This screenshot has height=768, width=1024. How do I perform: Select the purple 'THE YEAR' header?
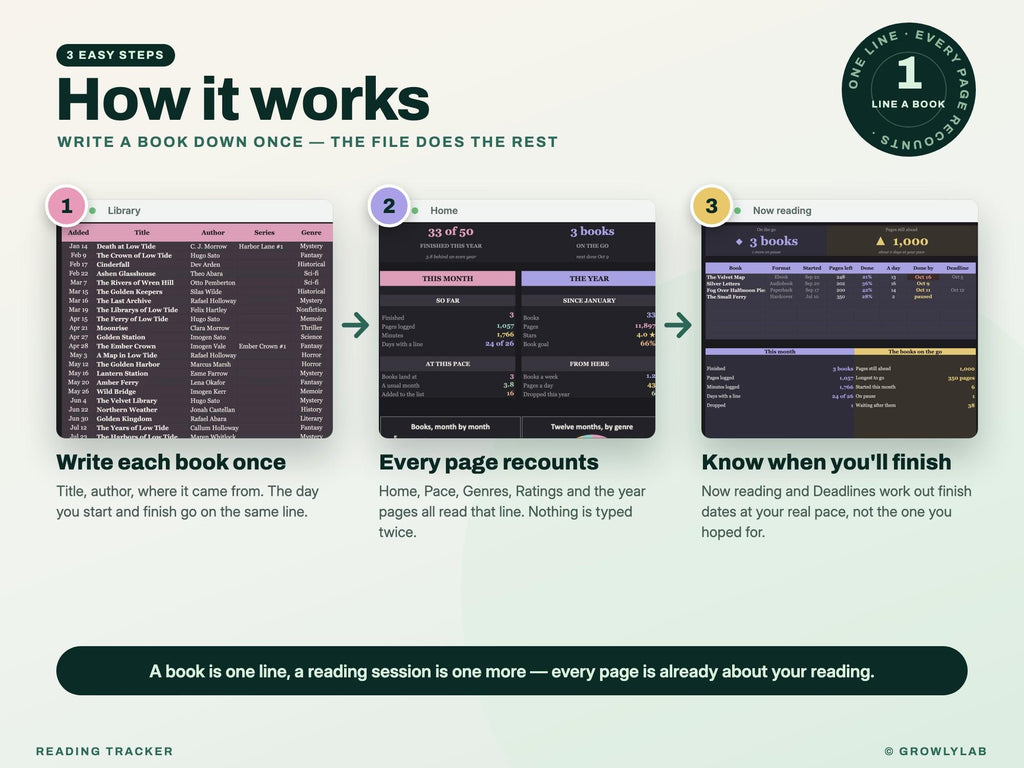click(x=588, y=278)
